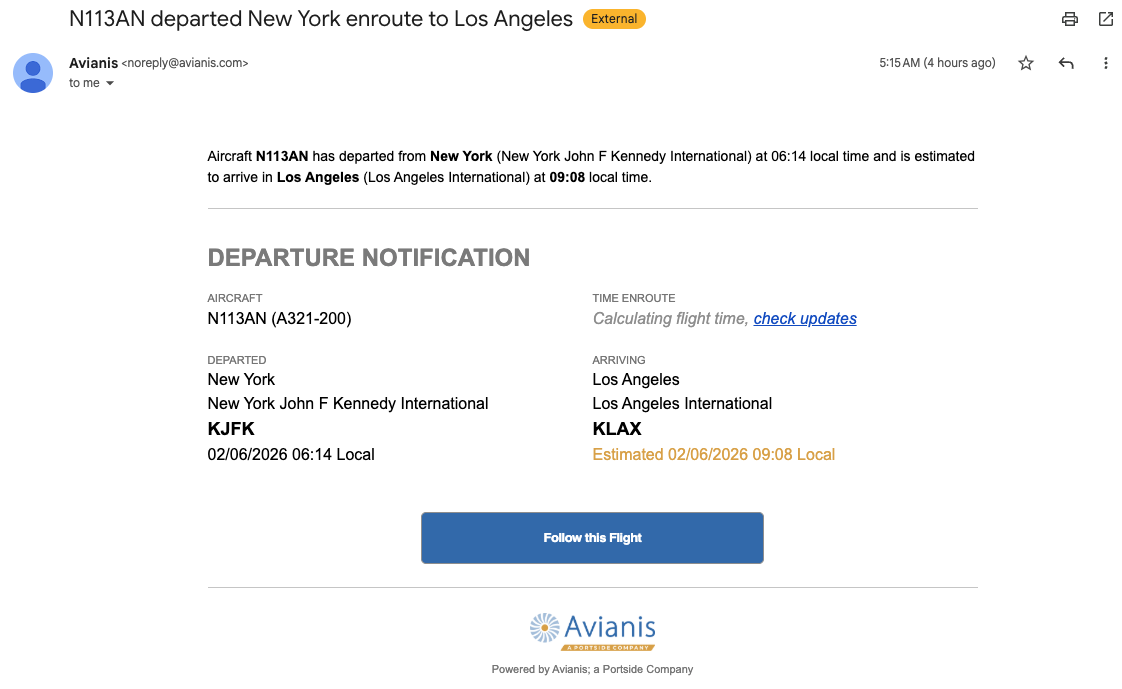This screenshot has height=689, width=1122.
Task: Open the three-dot More options menu
Action: [1106, 63]
